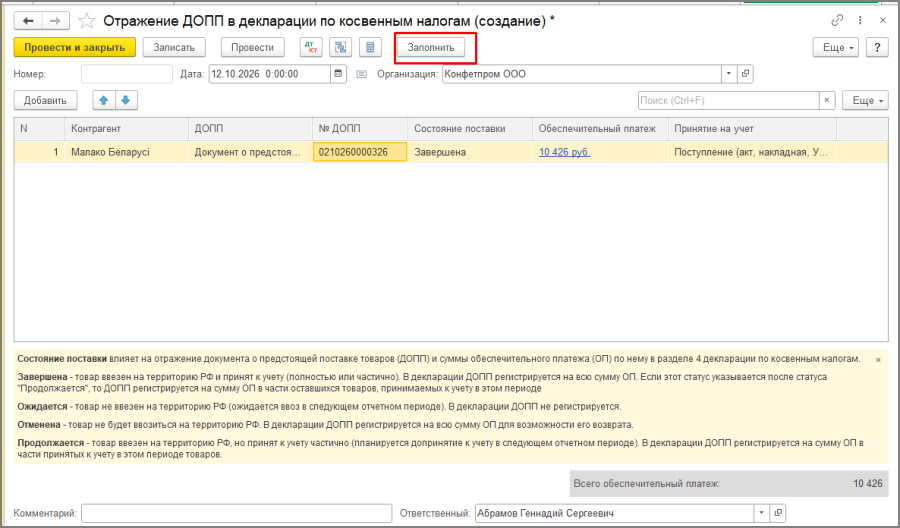Viewport: 900px width, 528px height.
Task: Select the N column header
Action: coord(40,129)
